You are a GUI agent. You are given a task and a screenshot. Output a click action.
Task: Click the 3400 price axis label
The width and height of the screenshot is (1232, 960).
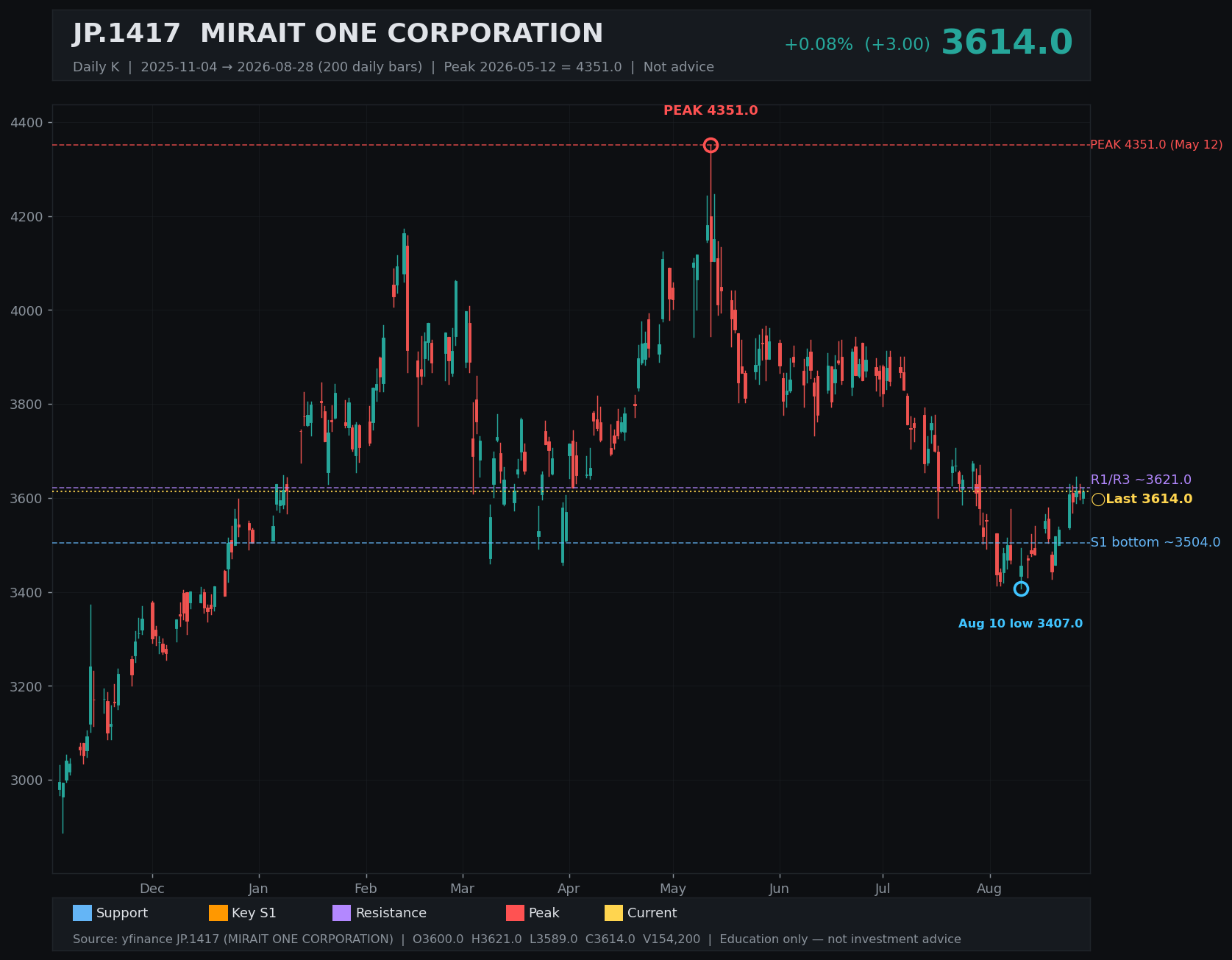(27, 593)
